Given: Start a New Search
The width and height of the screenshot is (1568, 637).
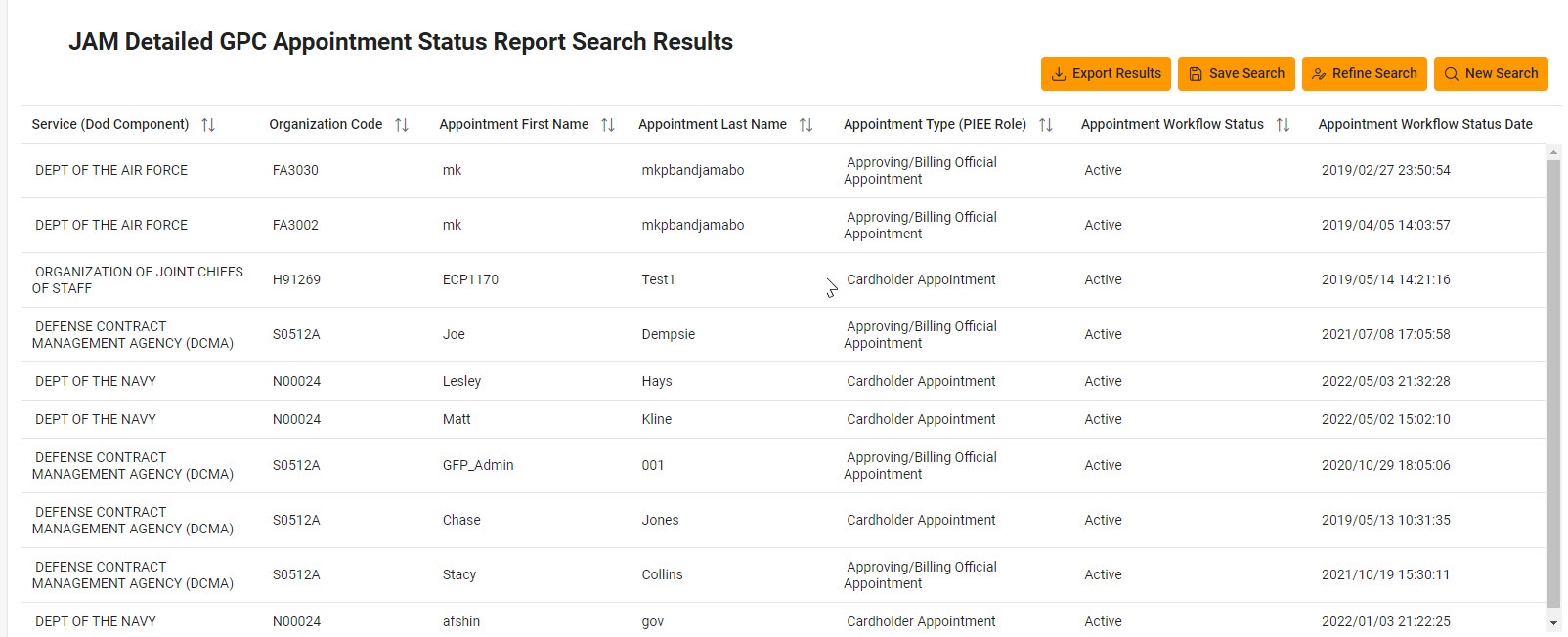Looking at the screenshot, I should point(1491,73).
